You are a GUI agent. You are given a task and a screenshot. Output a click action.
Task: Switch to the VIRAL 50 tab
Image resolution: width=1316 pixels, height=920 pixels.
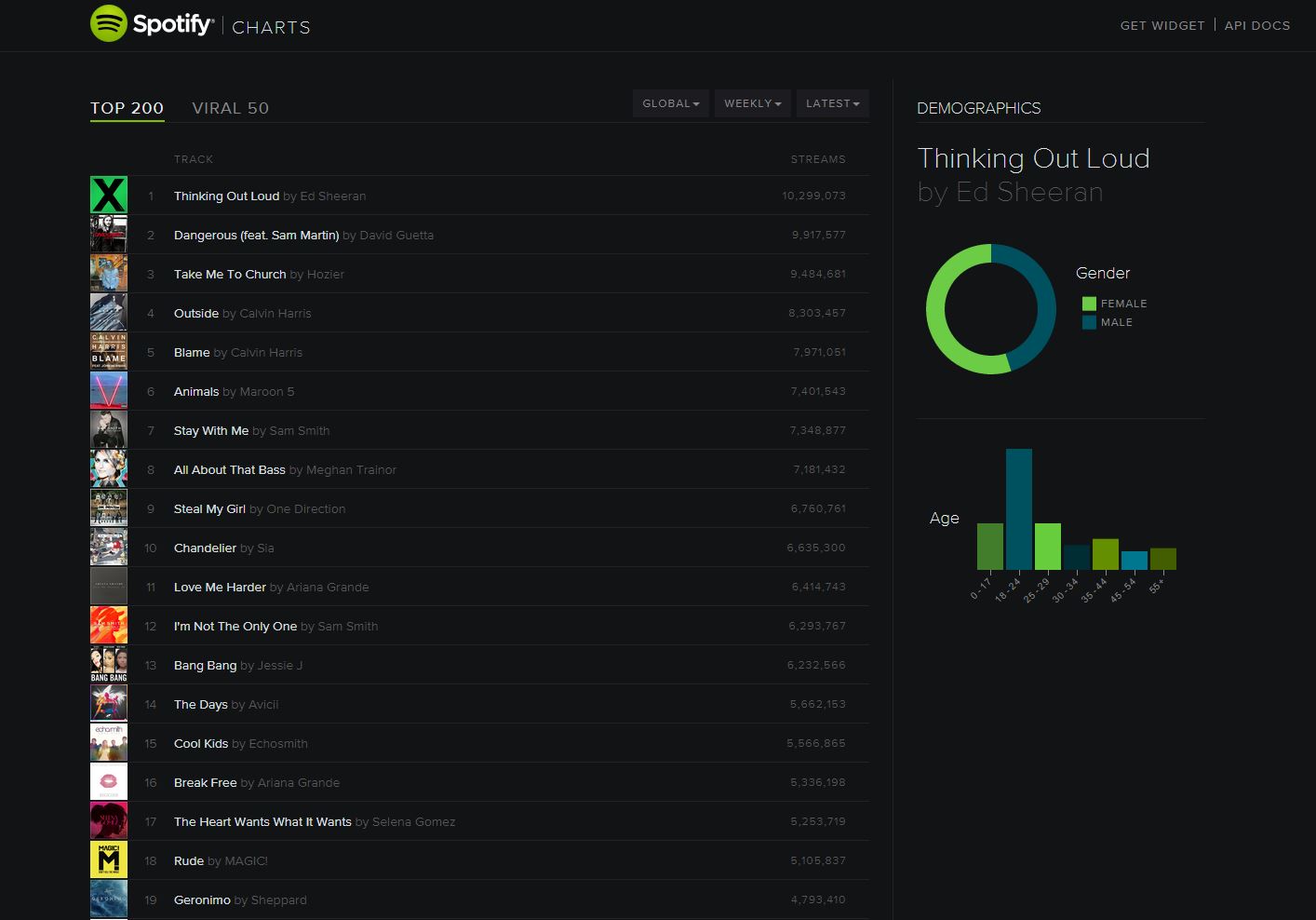(x=231, y=108)
